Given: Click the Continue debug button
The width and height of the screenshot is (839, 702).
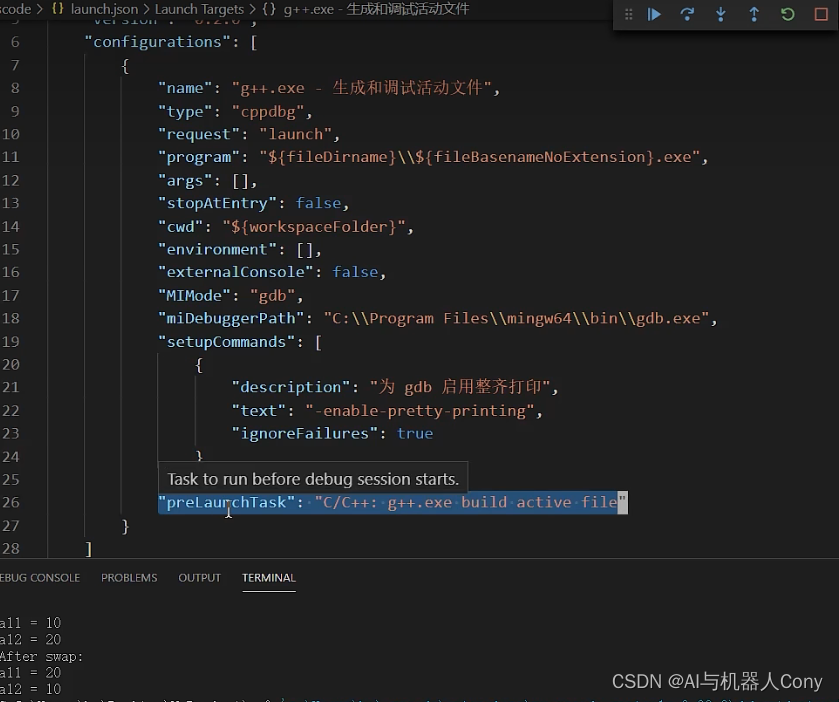Looking at the screenshot, I should point(654,14).
